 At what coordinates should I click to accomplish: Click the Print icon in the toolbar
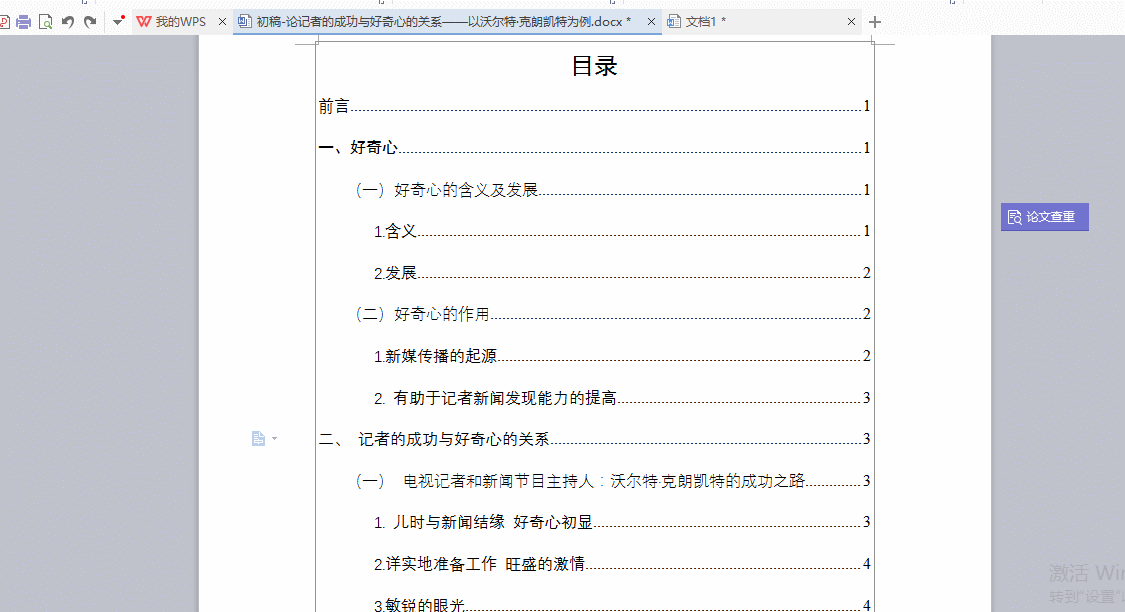[x=22, y=21]
